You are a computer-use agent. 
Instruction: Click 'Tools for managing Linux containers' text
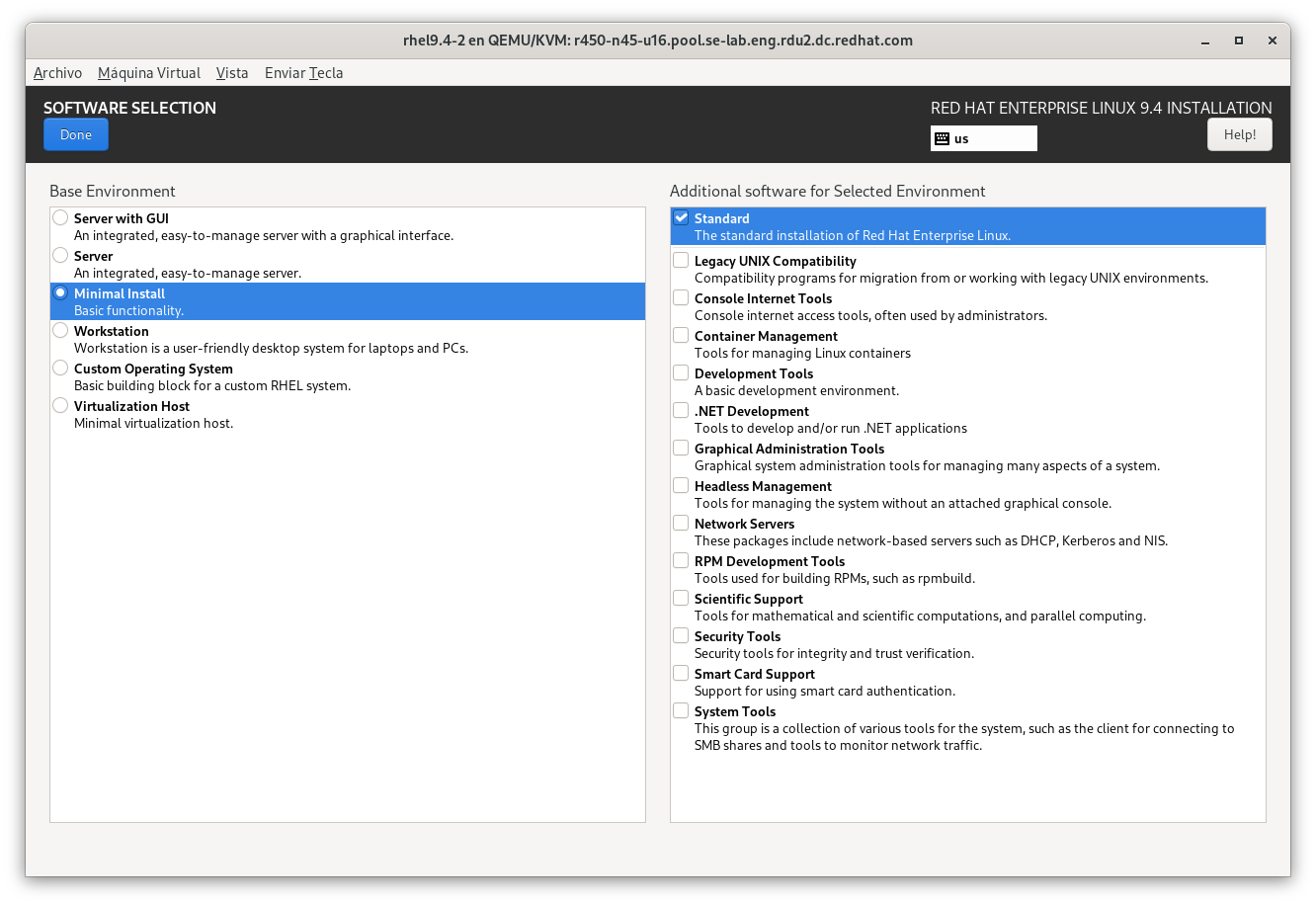(x=802, y=353)
